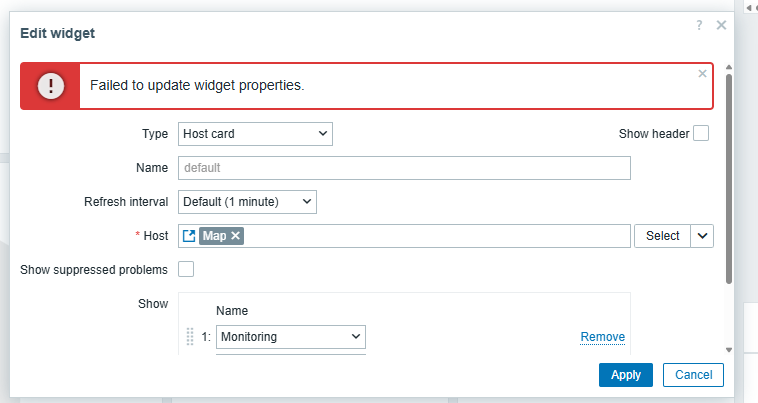Apply the widget changes
The image size is (758, 403).
[625, 375]
